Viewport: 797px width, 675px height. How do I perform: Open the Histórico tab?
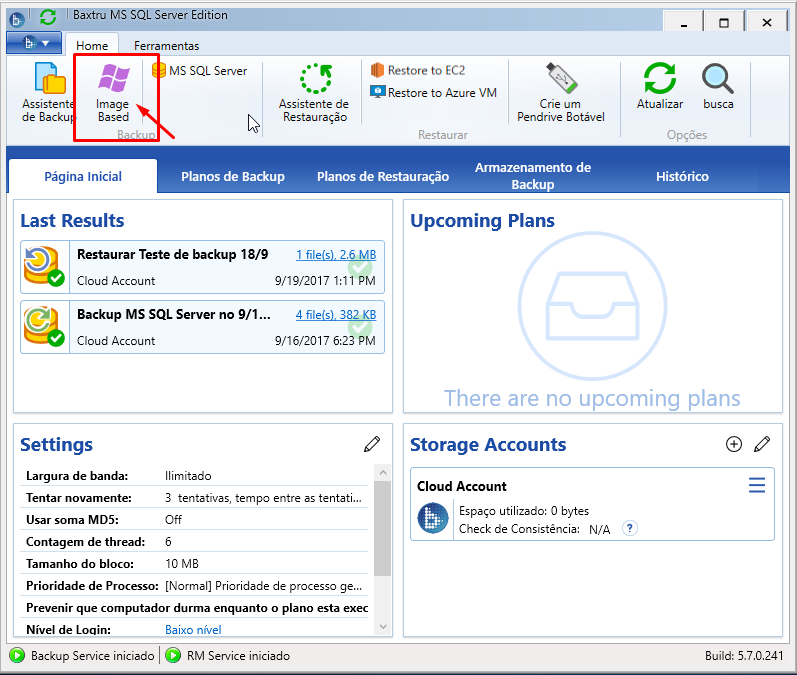pyautogui.click(x=682, y=176)
